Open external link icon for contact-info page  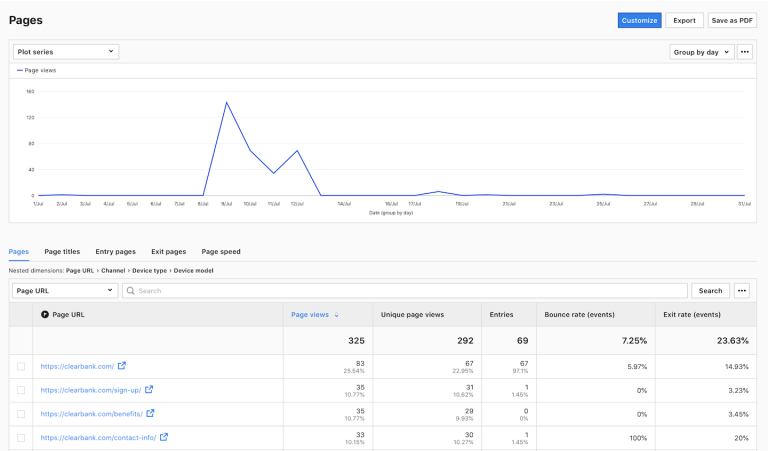coord(164,437)
